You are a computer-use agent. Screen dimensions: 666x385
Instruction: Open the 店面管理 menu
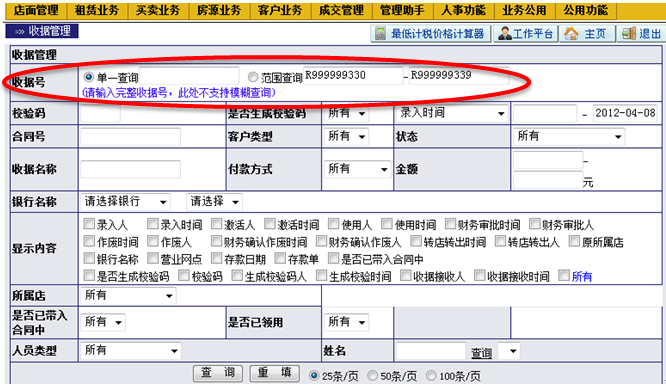pyautogui.click(x=36, y=10)
